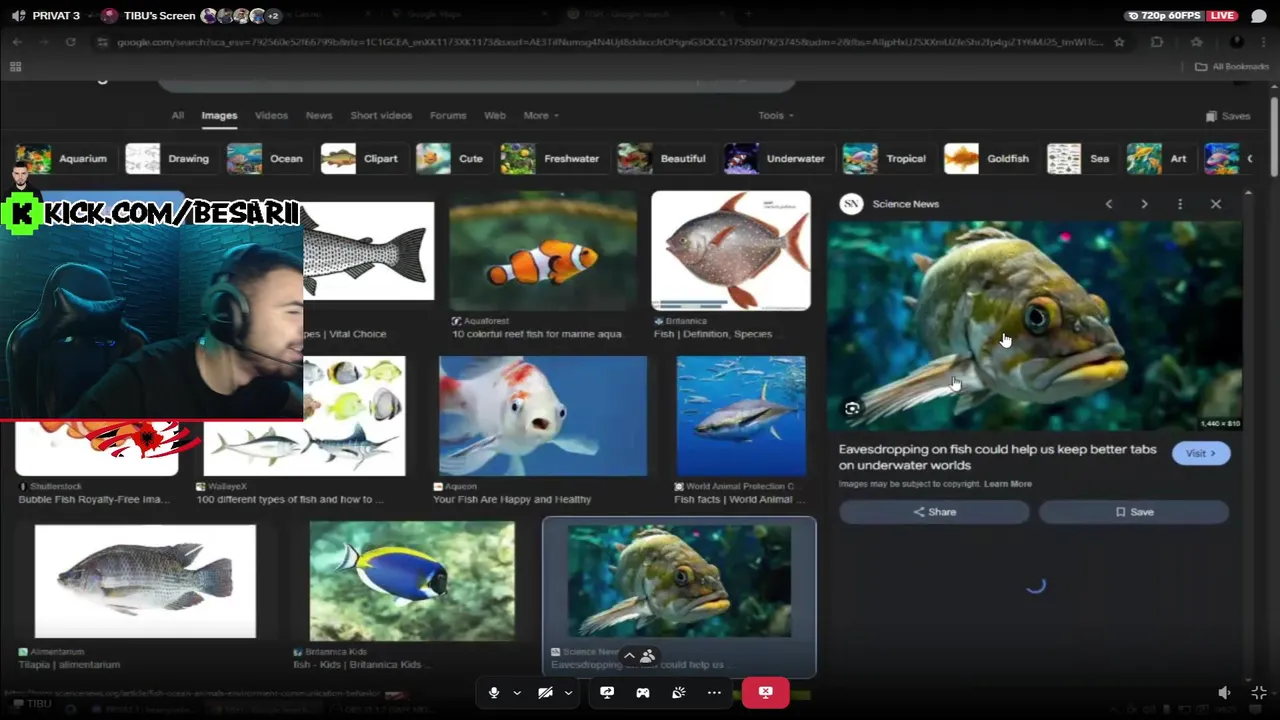The width and height of the screenshot is (1280, 720).
Task: Open the All Bookmarks folder
Action: coord(1232,67)
